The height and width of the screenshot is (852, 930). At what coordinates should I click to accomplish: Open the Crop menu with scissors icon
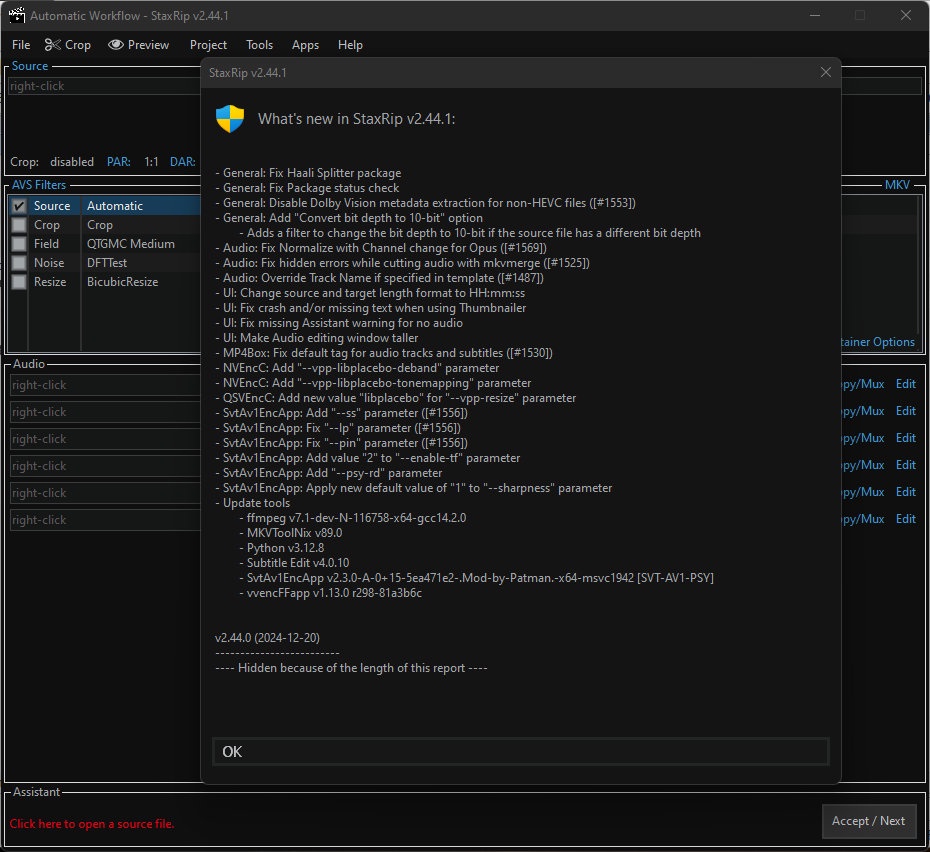pos(68,45)
